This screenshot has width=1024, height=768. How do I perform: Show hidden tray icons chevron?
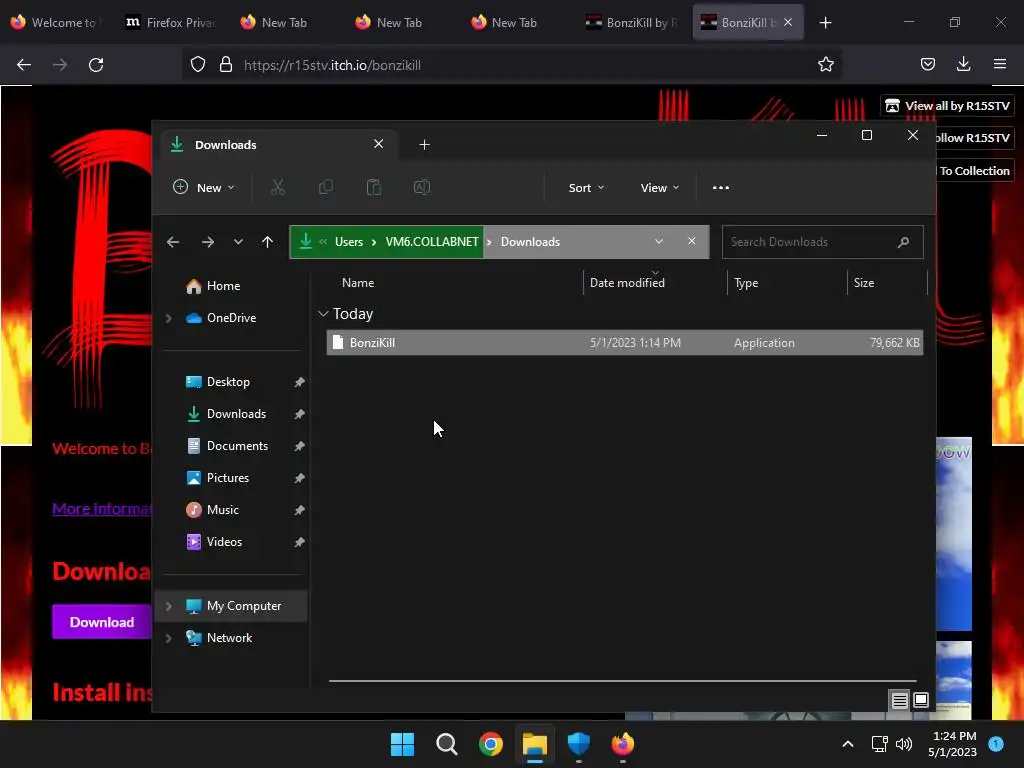coord(848,744)
